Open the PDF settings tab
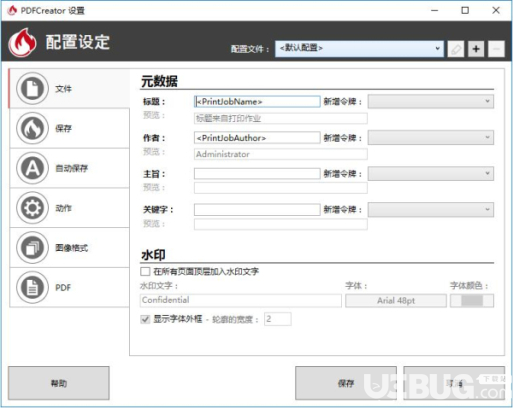The image size is (513, 408). [69, 287]
